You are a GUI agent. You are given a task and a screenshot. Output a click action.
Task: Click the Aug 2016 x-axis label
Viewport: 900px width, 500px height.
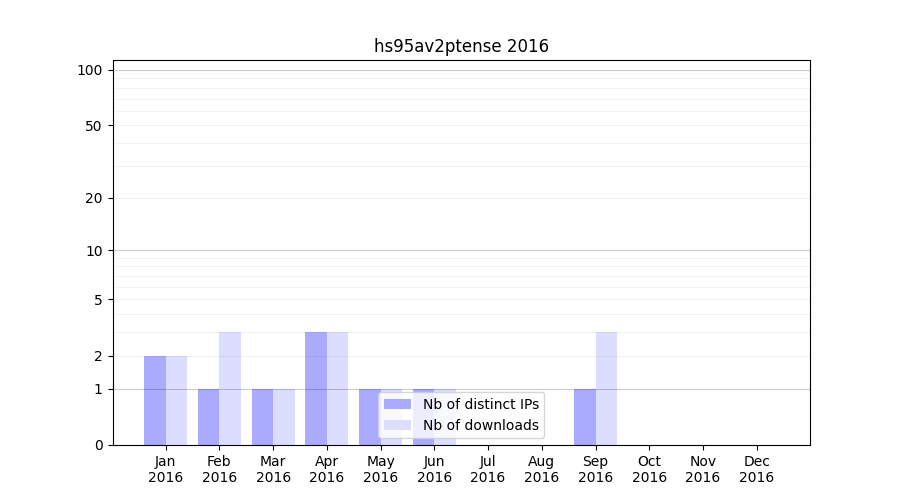541,469
